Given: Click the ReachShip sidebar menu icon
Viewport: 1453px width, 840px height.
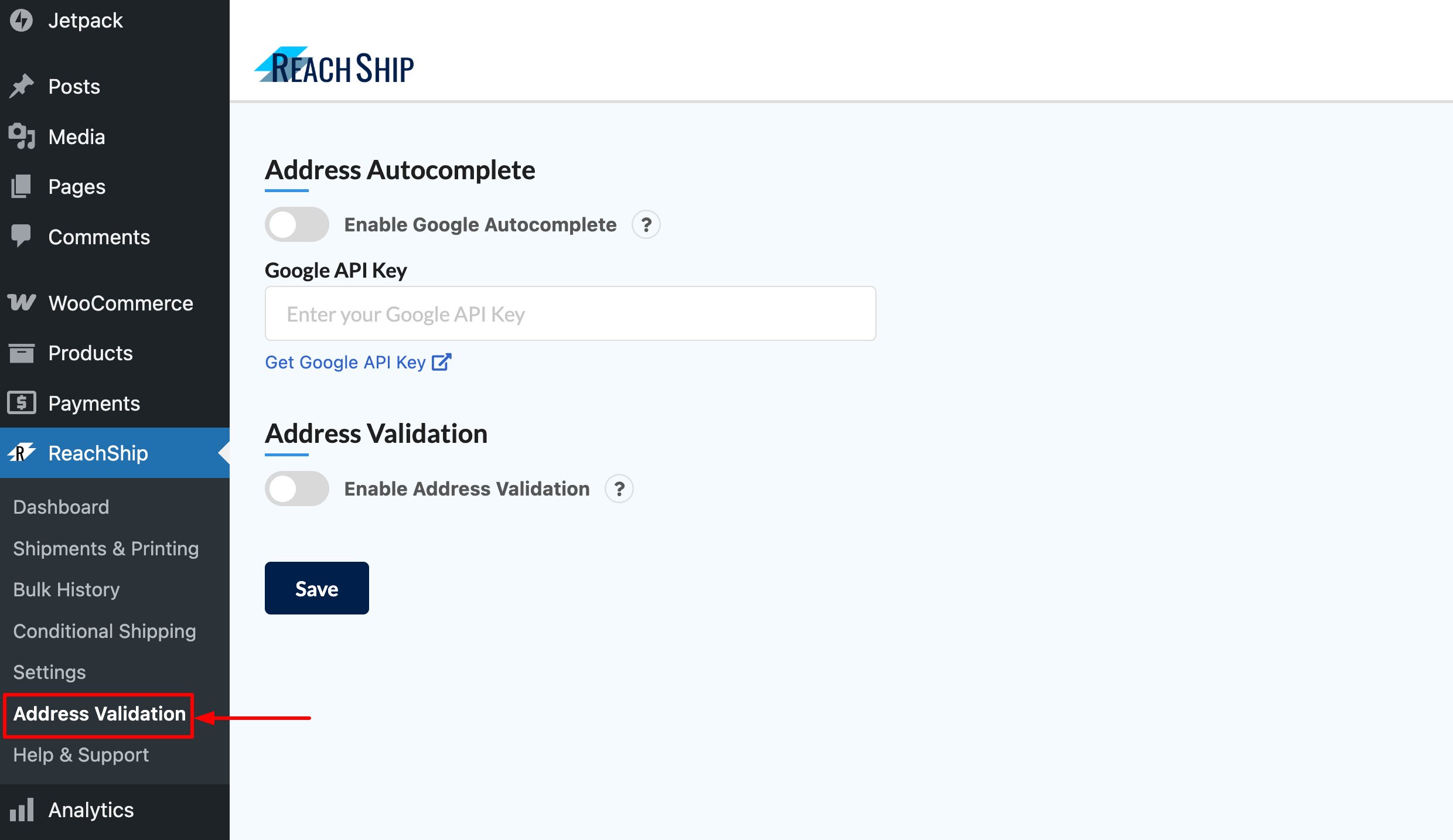Looking at the screenshot, I should [22, 453].
